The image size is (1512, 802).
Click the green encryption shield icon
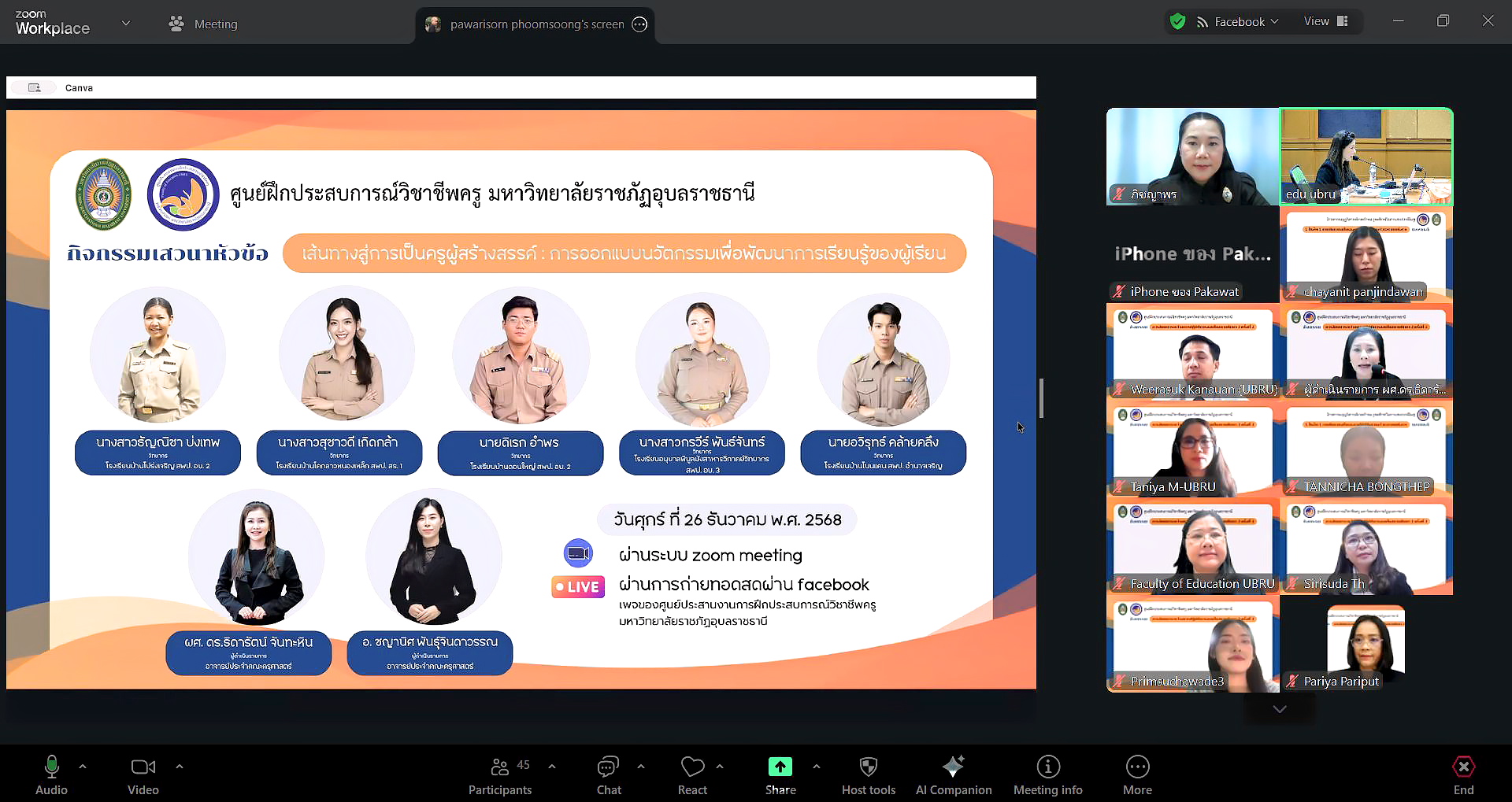(x=1177, y=22)
